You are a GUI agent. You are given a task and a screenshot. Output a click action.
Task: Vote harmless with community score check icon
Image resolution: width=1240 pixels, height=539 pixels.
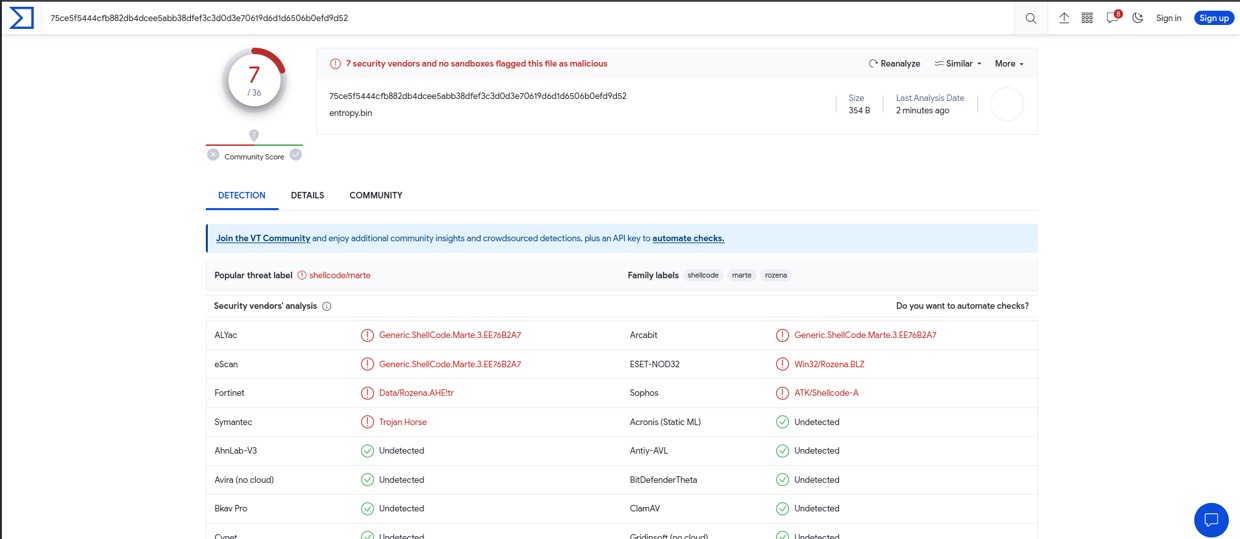coord(296,155)
